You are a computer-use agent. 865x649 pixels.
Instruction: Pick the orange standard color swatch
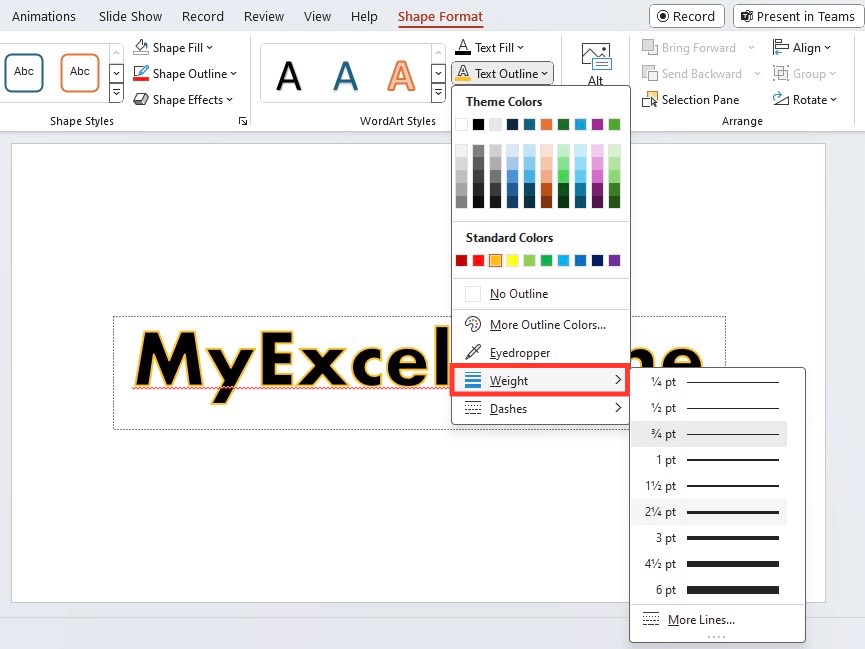click(x=495, y=260)
